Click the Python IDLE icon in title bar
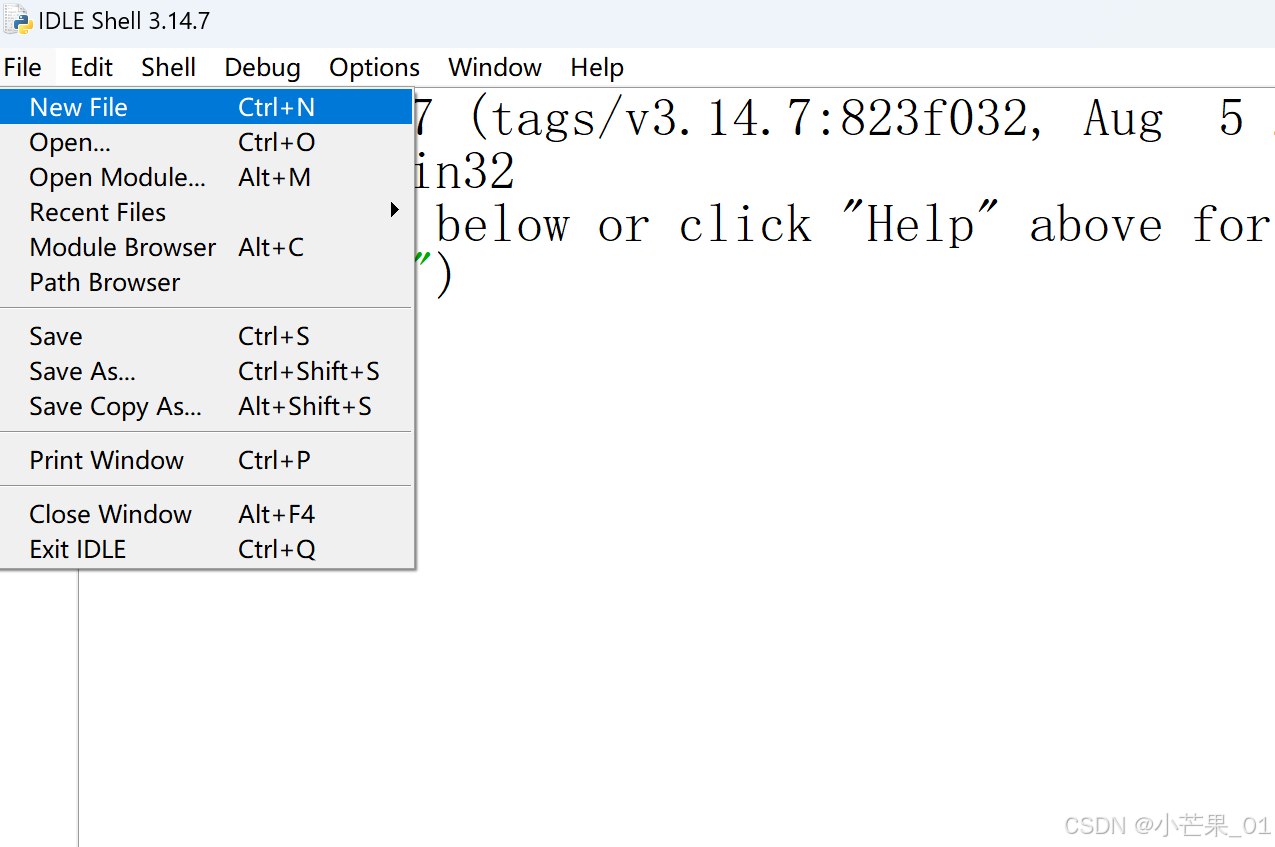This screenshot has height=847, width=1275. tap(18, 20)
